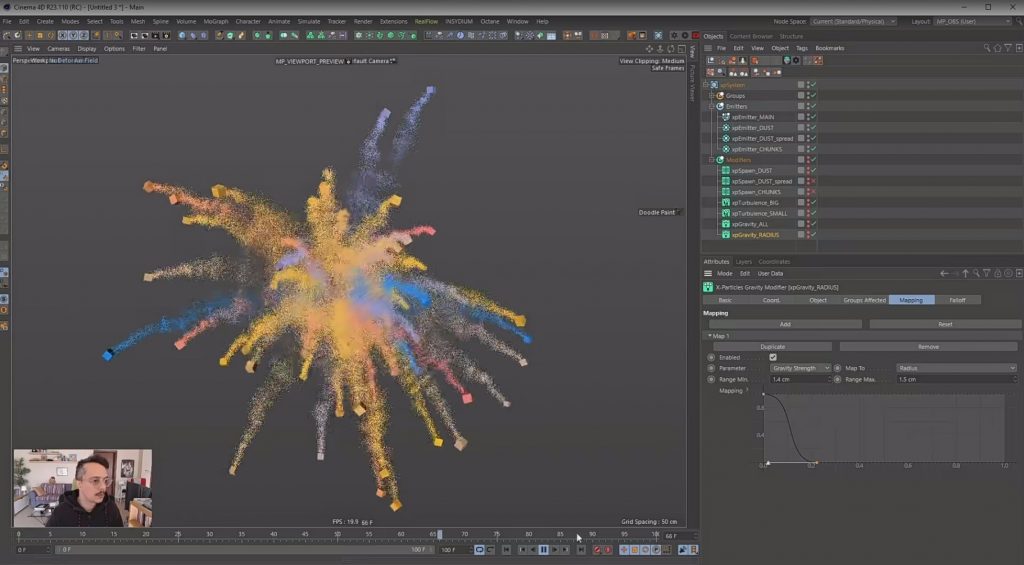
Task: Collapse the Emitters tree node
Action: [712, 106]
